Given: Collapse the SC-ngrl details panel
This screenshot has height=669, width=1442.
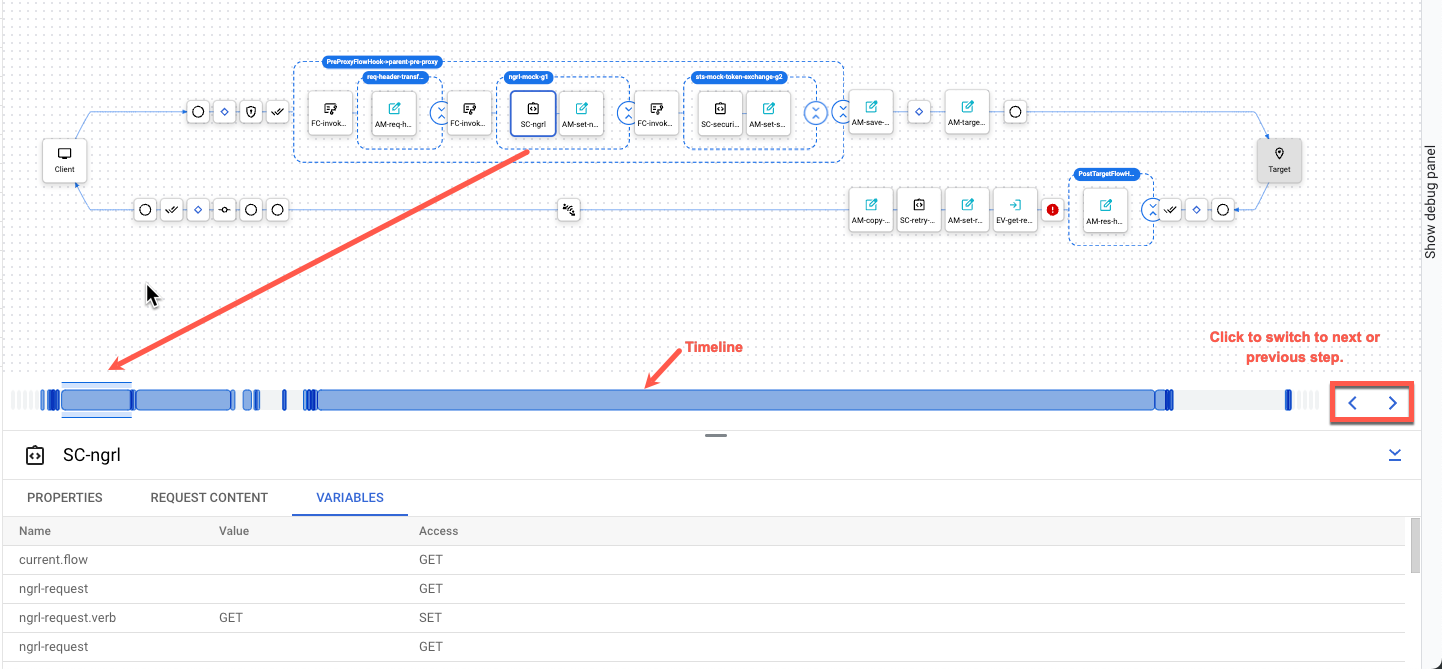Looking at the screenshot, I should 1395,455.
